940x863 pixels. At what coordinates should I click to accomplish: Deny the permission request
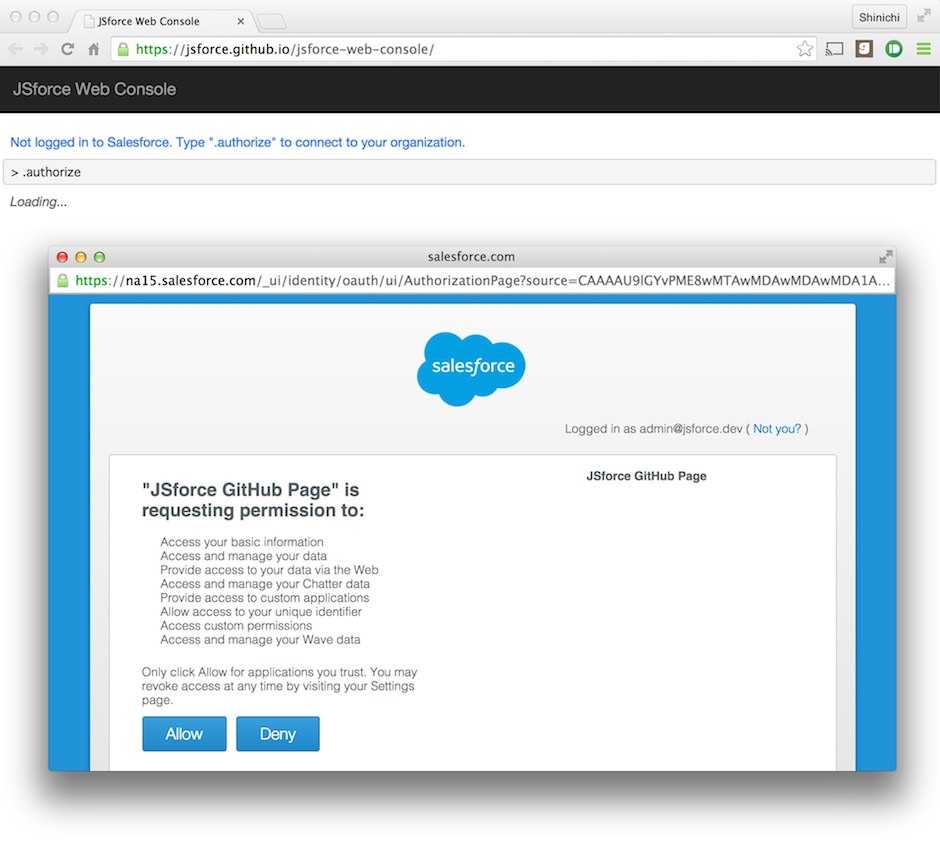277,733
